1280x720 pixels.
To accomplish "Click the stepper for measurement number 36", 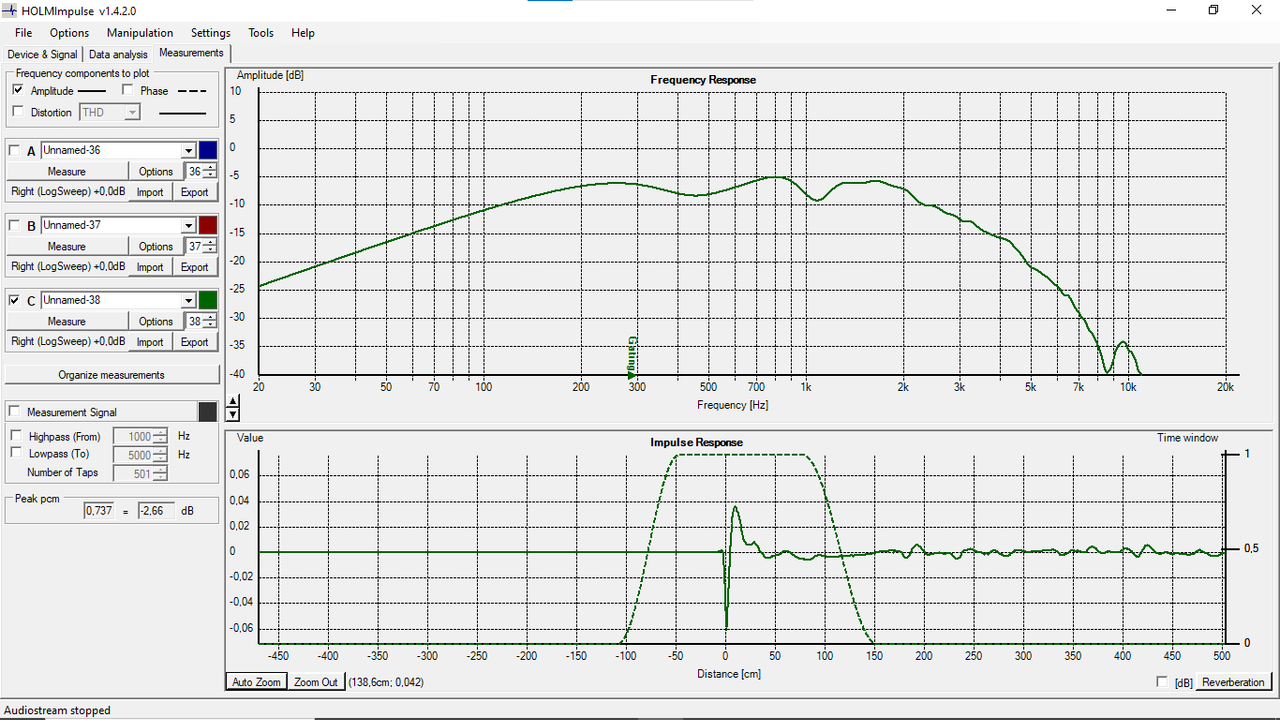I will pos(210,171).
